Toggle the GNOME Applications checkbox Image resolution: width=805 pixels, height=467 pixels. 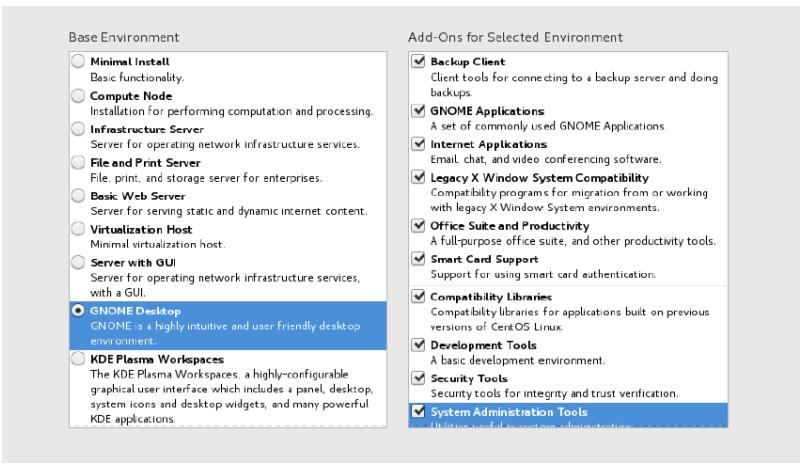419,111
